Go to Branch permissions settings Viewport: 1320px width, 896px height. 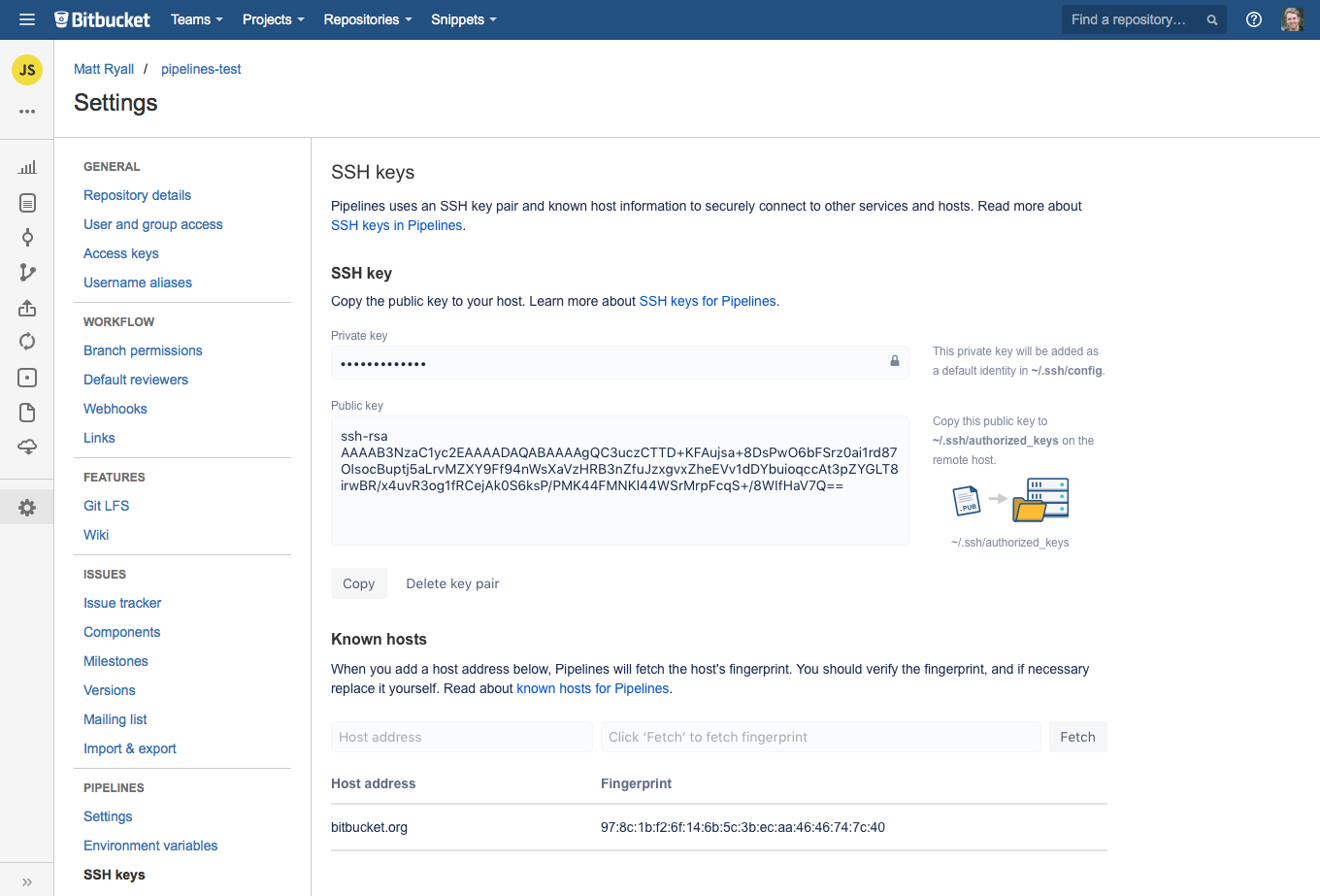143,350
